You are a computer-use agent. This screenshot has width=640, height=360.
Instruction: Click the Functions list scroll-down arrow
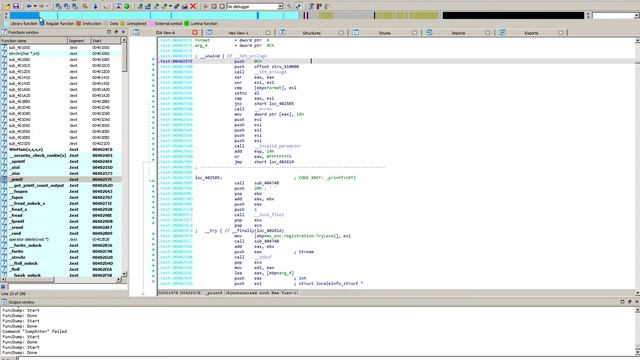(124, 274)
